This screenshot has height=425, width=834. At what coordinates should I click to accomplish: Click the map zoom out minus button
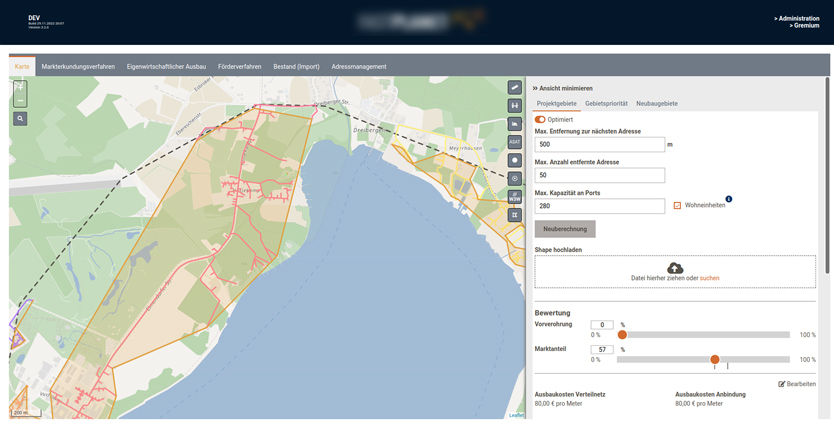tap(20, 100)
